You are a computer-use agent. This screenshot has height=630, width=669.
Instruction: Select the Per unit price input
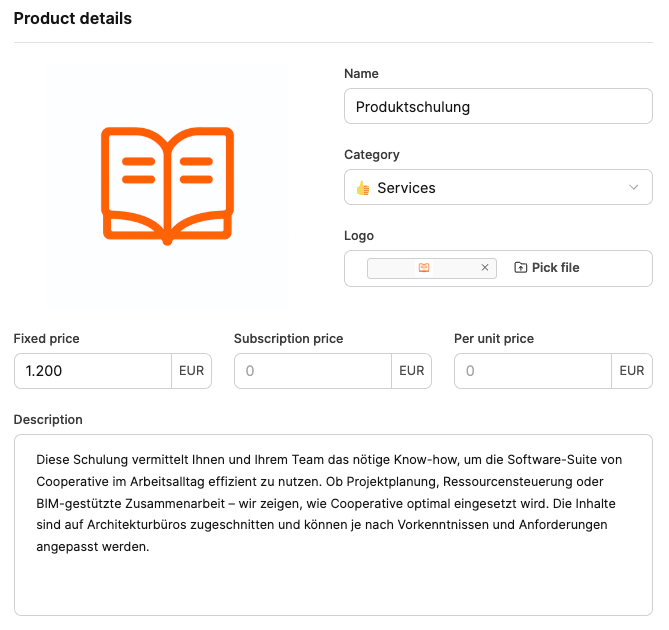tap(533, 371)
